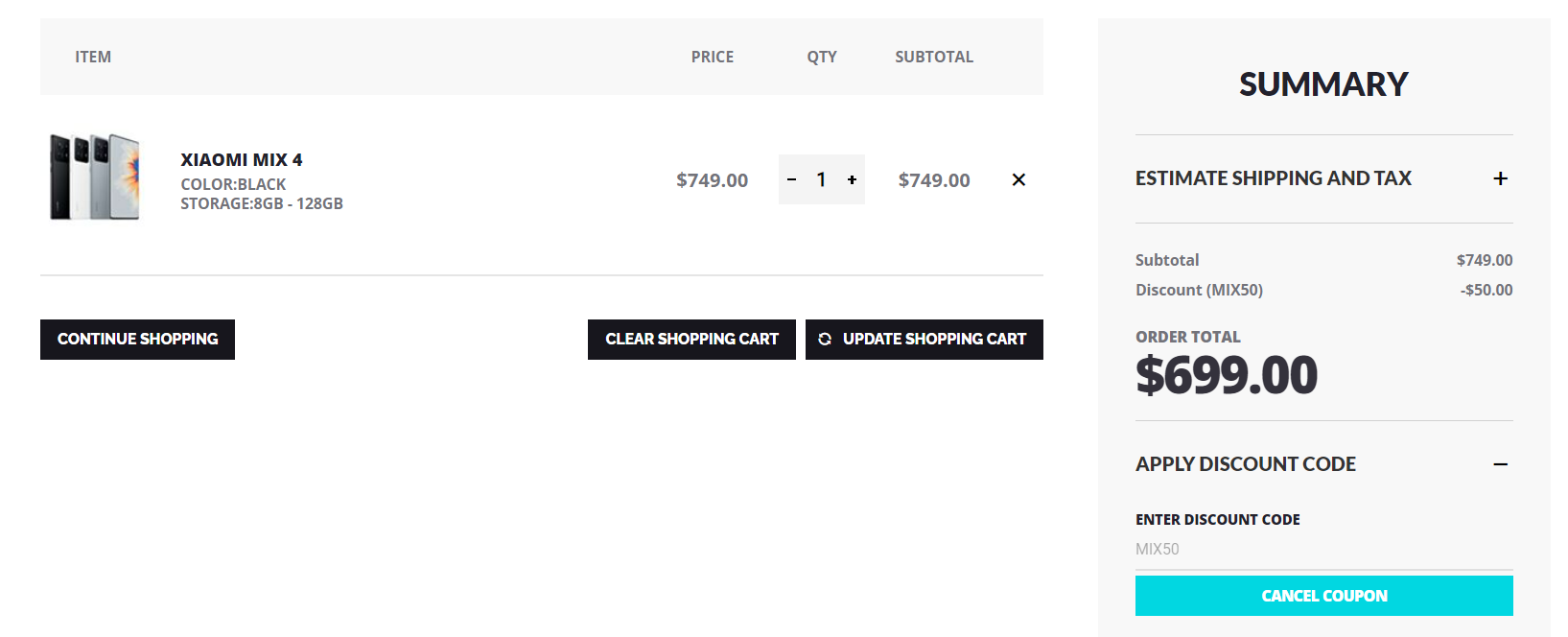Screen dimensions: 1568x637
Task: Decrease quantity with minus button
Action: click(791, 179)
